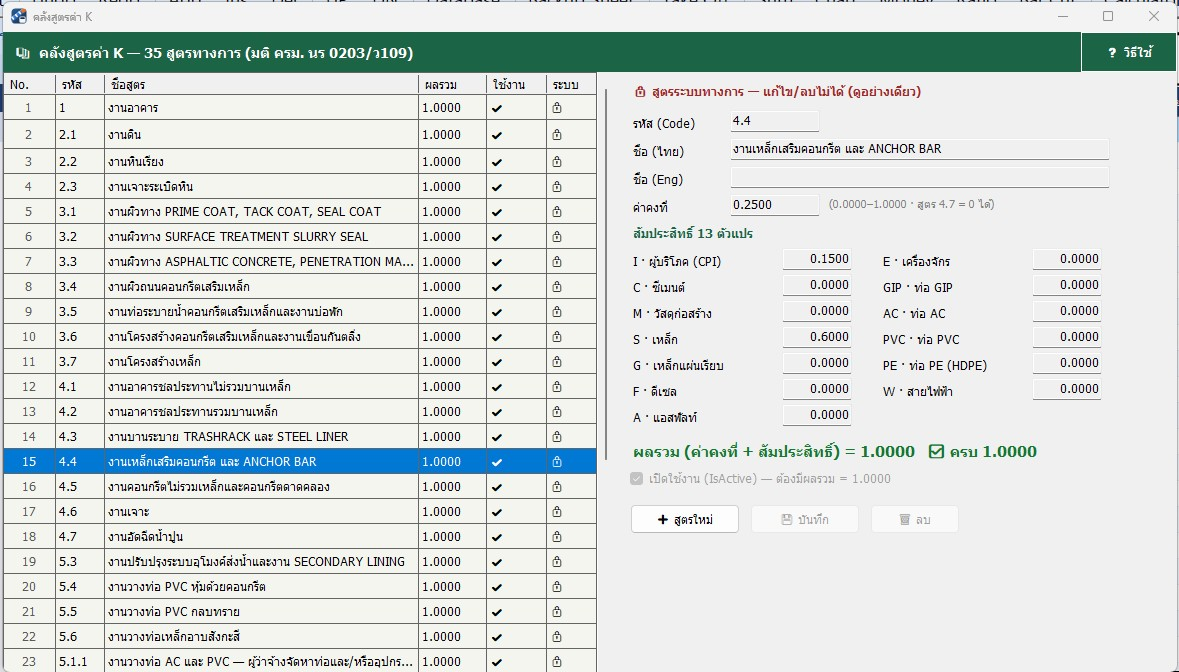Click the ลบ delete button
Image resolution: width=1179 pixels, height=672 pixels.
click(915, 519)
